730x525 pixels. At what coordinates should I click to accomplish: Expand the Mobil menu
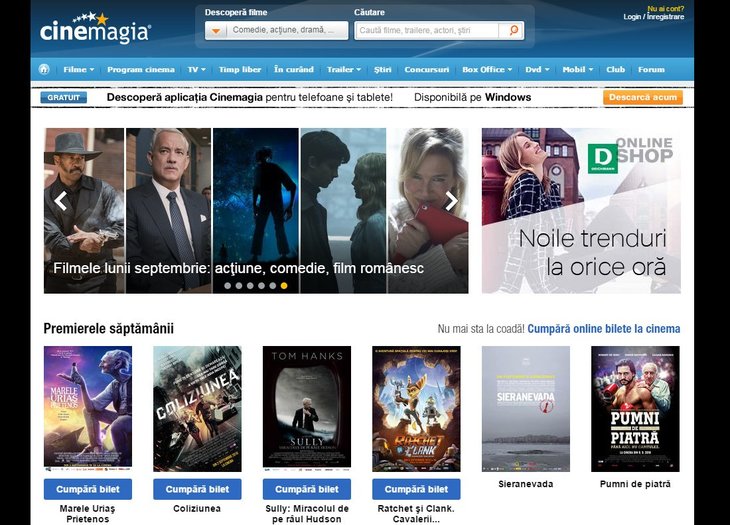(578, 69)
